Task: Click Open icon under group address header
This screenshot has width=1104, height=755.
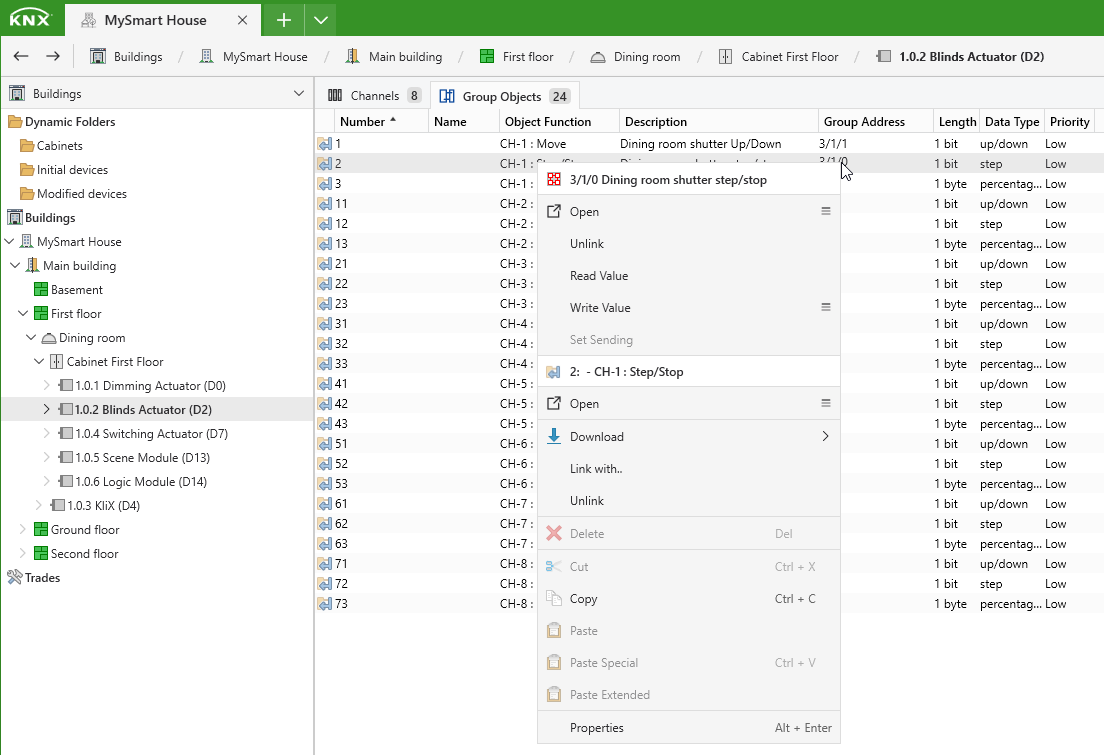Action: [x=554, y=211]
